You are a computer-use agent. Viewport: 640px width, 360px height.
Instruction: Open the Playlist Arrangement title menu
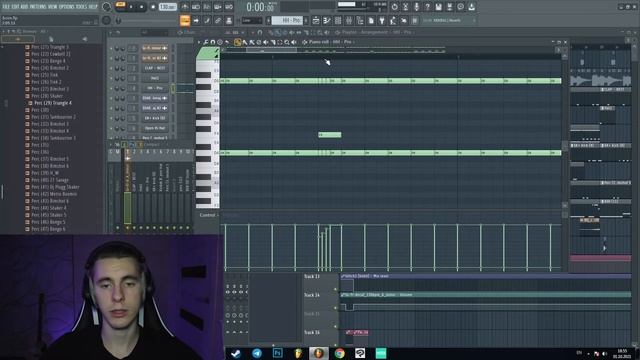coord(376,32)
